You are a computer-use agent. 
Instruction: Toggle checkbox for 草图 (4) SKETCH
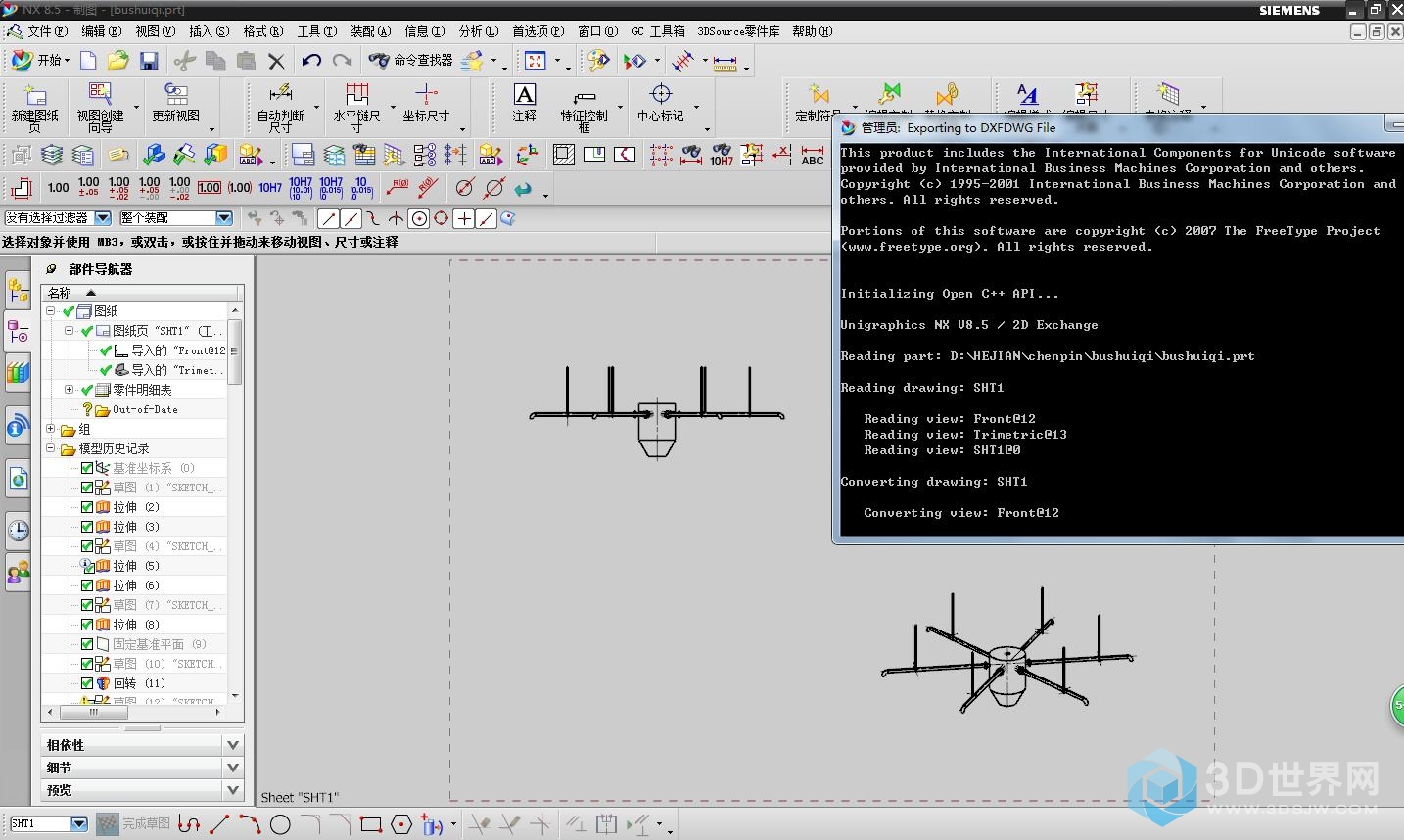[87, 546]
